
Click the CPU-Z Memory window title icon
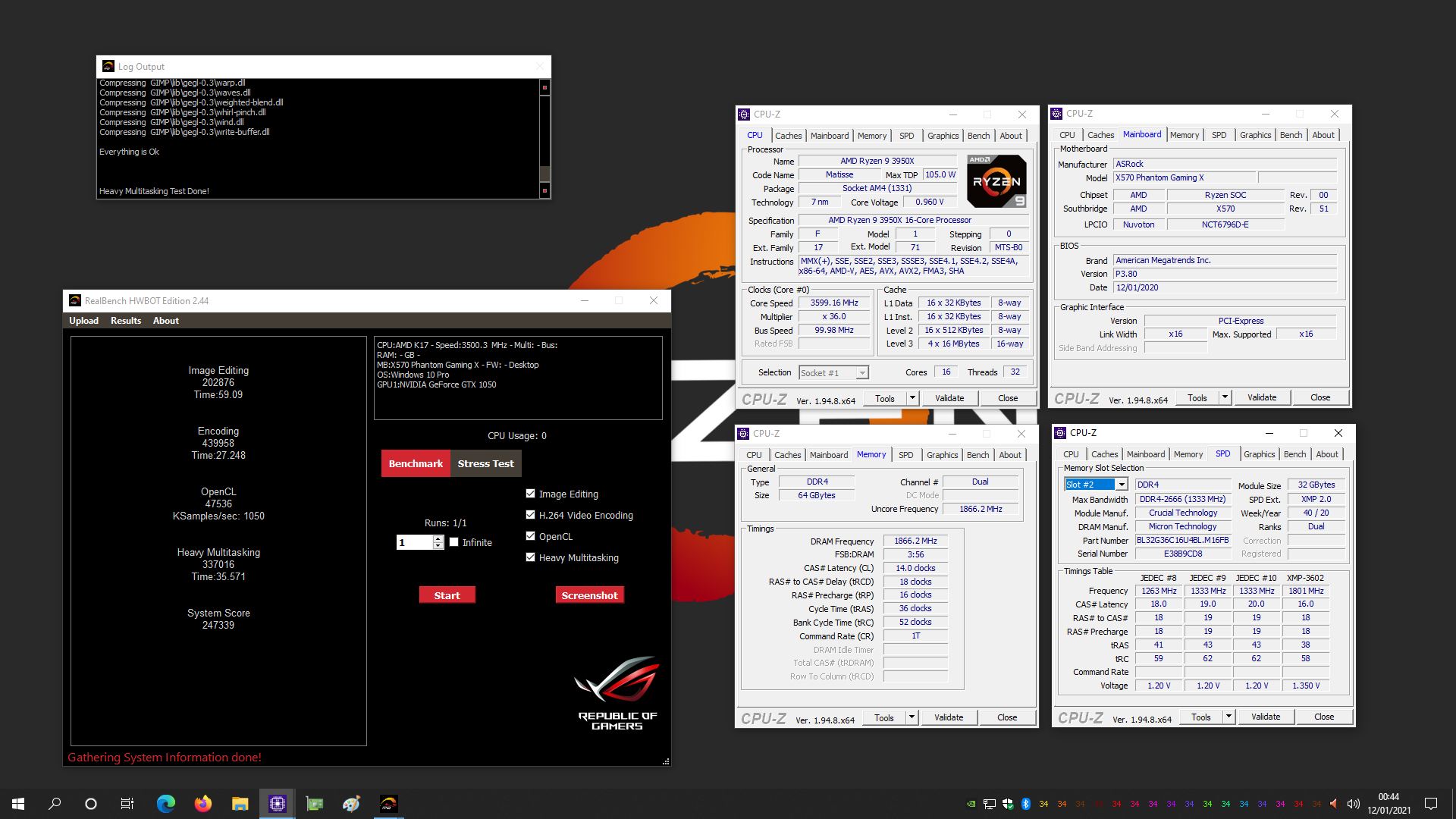pyautogui.click(x=744, y=434)
